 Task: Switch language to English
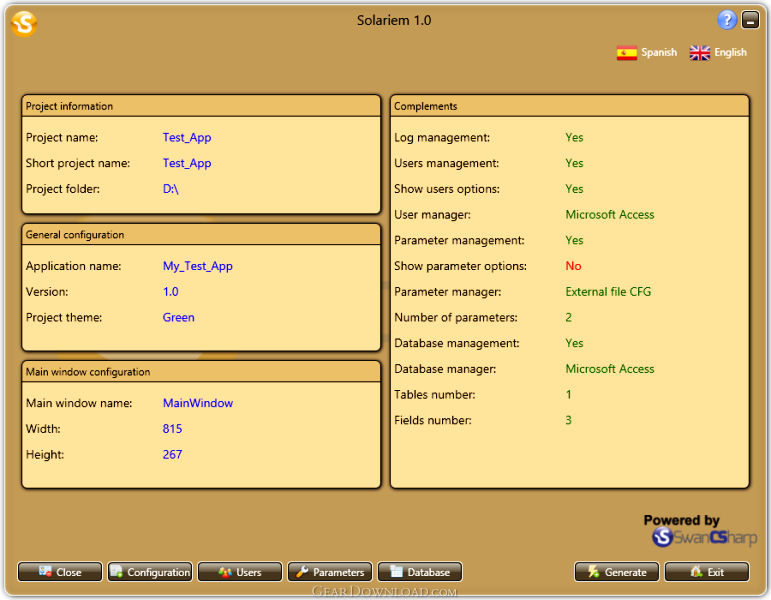(718, 53)
